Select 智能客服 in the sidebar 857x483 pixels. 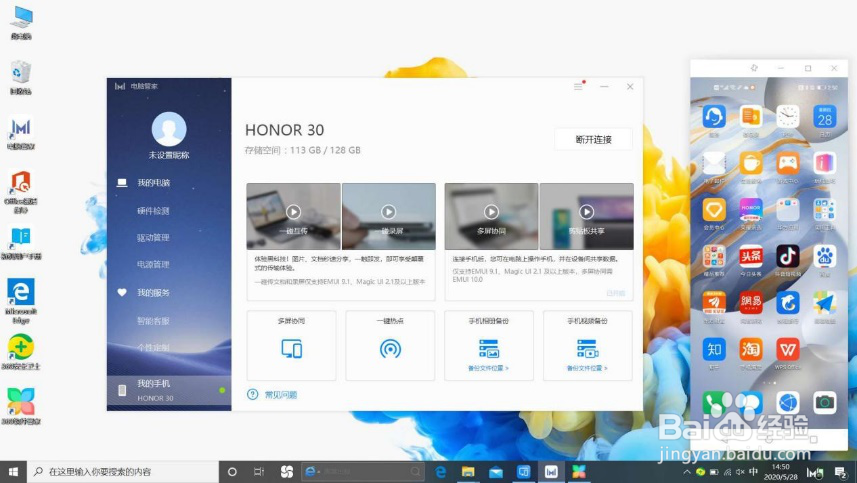[153, 321]
